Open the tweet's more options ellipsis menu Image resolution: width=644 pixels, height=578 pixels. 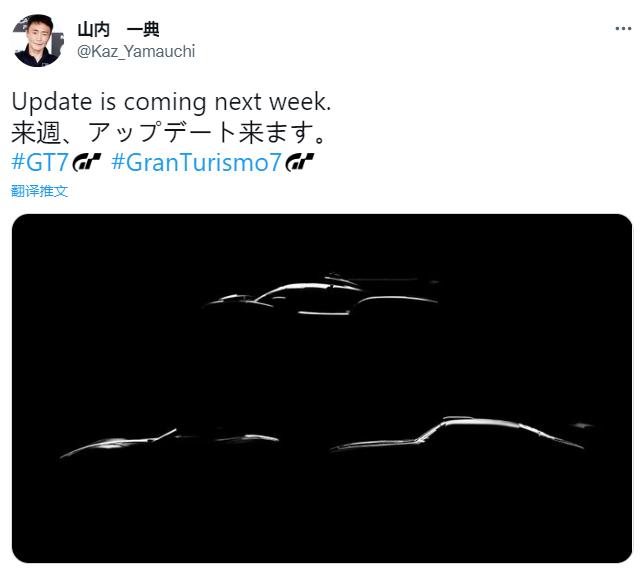click(x=622, y=30)
